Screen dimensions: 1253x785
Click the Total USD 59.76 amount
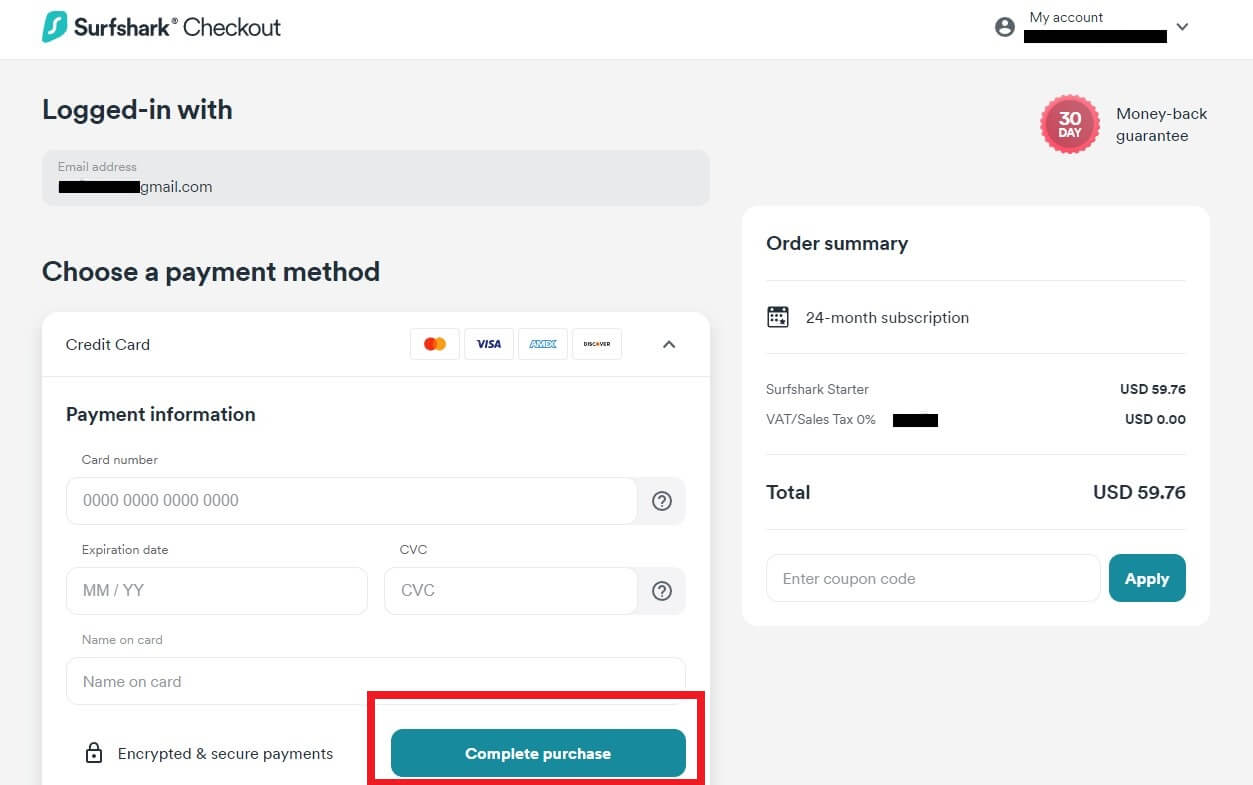coord(1139,492)
